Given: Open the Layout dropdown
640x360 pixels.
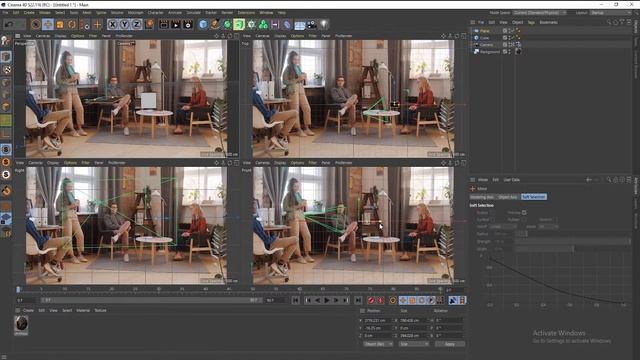Looking at the screenshot, I should coord(611,13).
